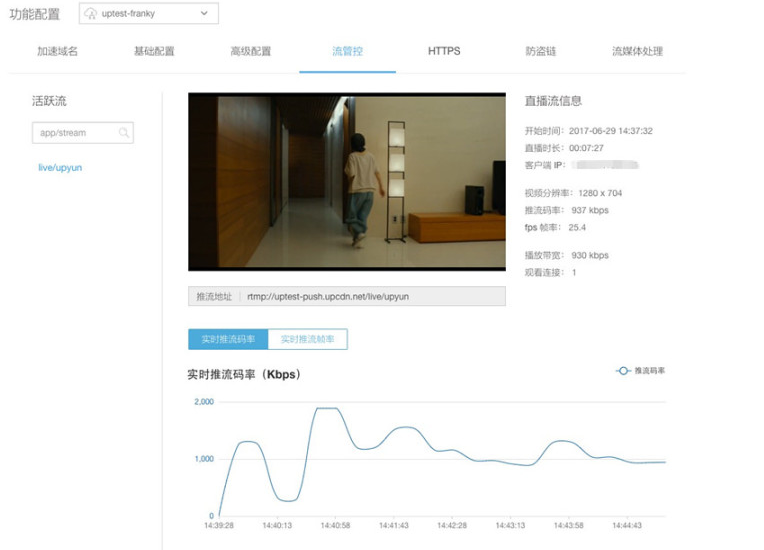
Task: Open the 流媒体处理 tab
Action: click(x=637, y=51)
